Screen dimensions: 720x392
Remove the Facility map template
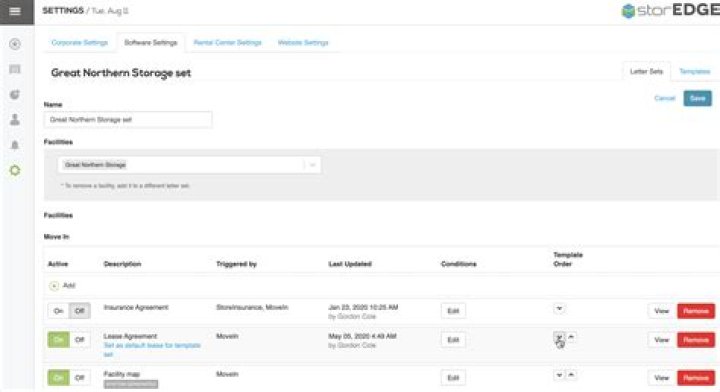(696, 377)
